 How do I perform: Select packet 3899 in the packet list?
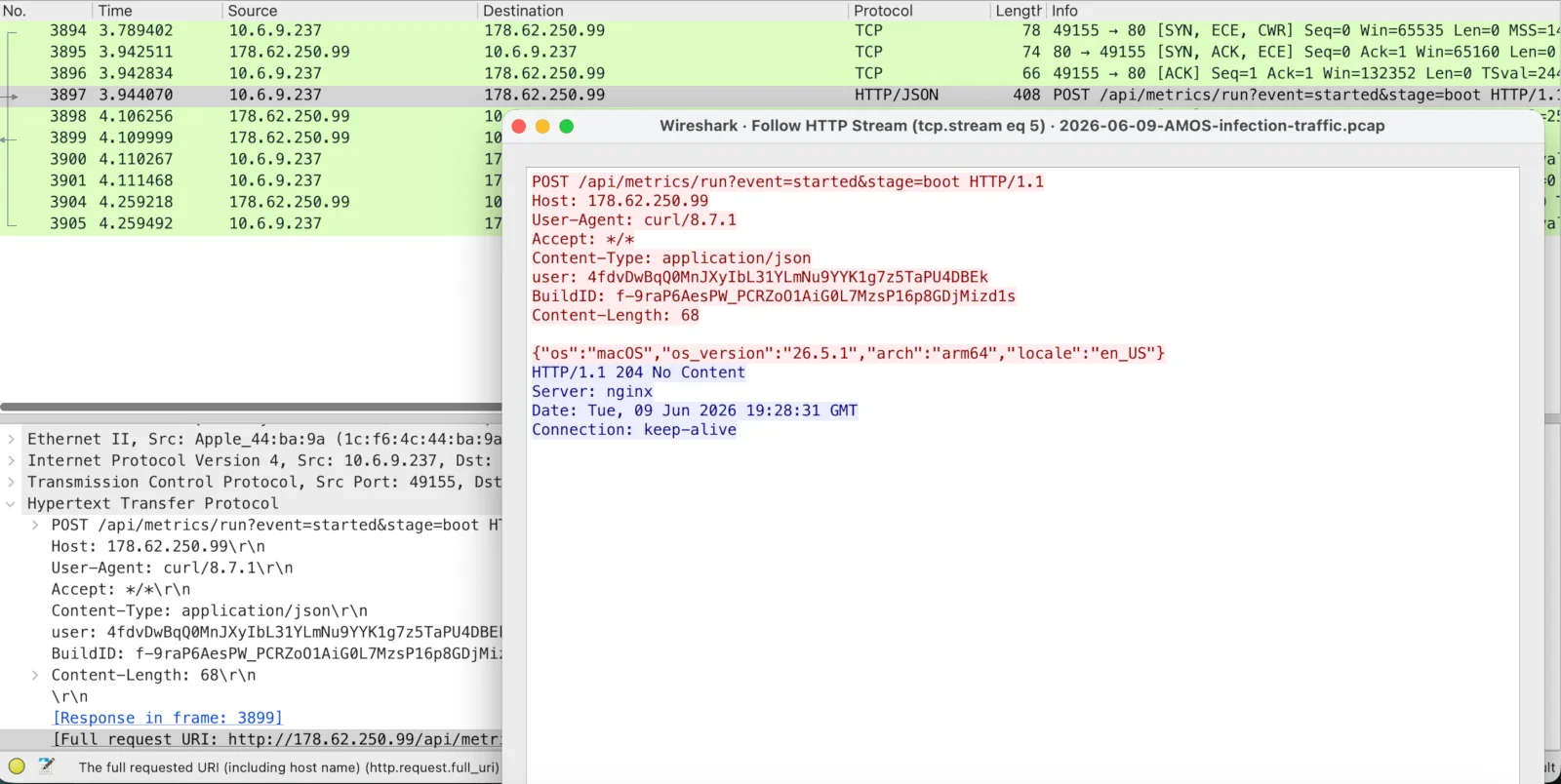251,137
